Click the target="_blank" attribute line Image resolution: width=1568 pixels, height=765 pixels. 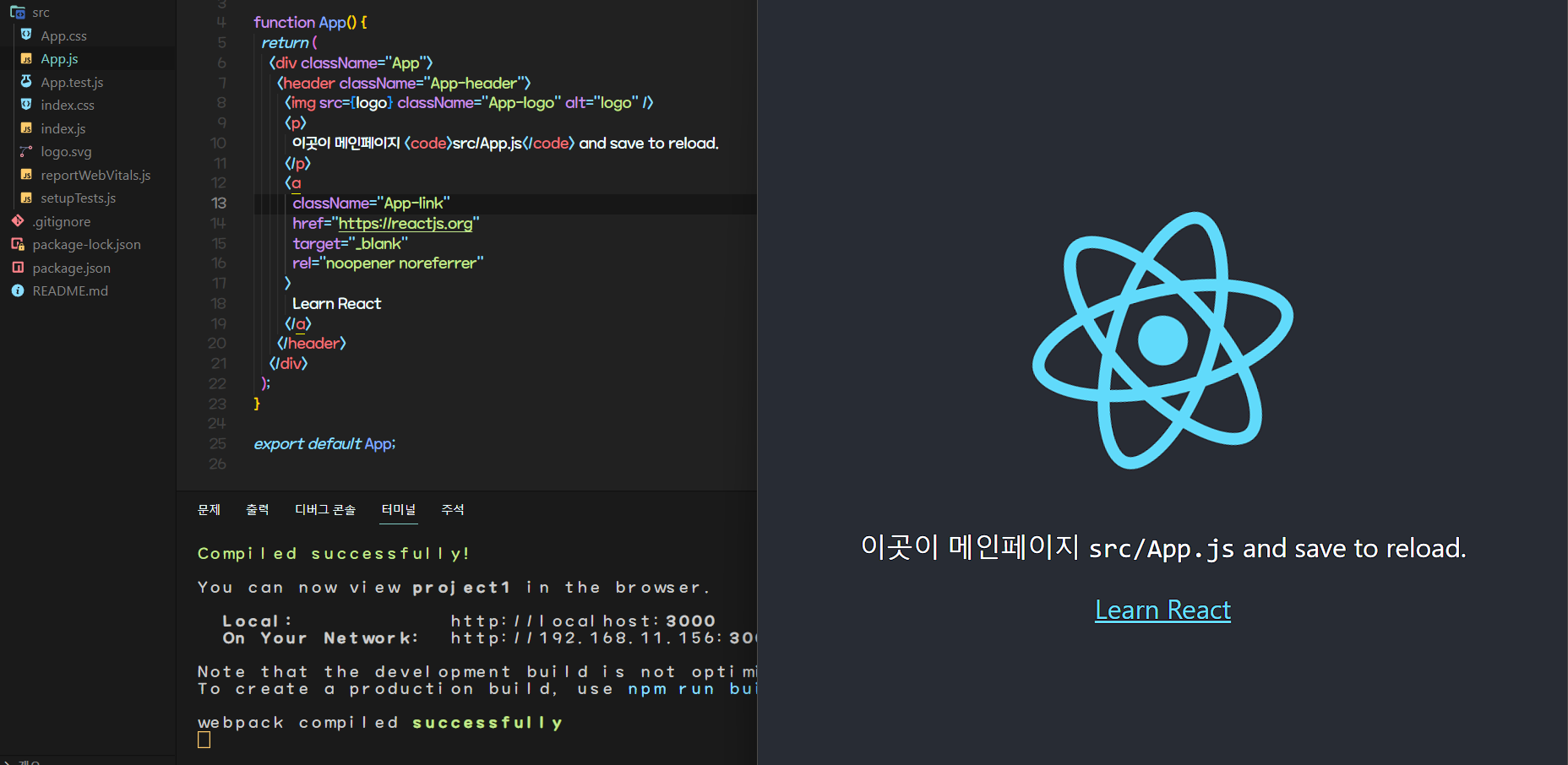pyautogui.click(x=350, y=243)
